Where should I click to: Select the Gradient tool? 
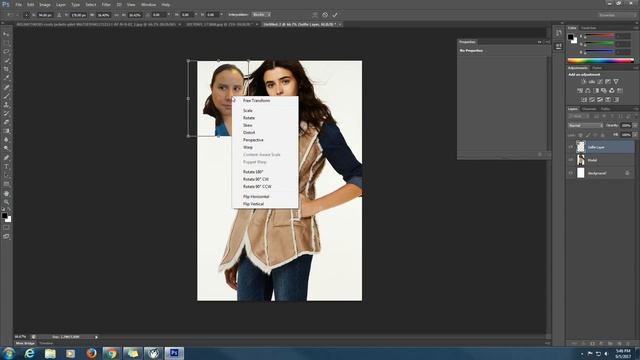click(x=6, y=131)
